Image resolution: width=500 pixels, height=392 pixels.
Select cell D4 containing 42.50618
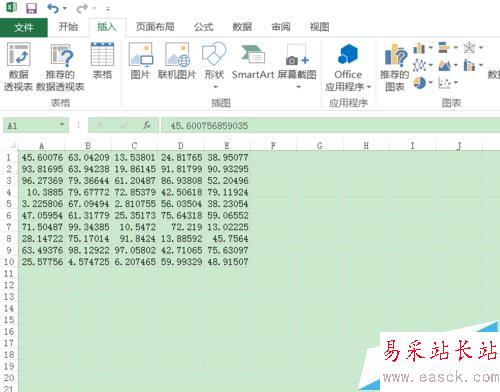point(181,192)
